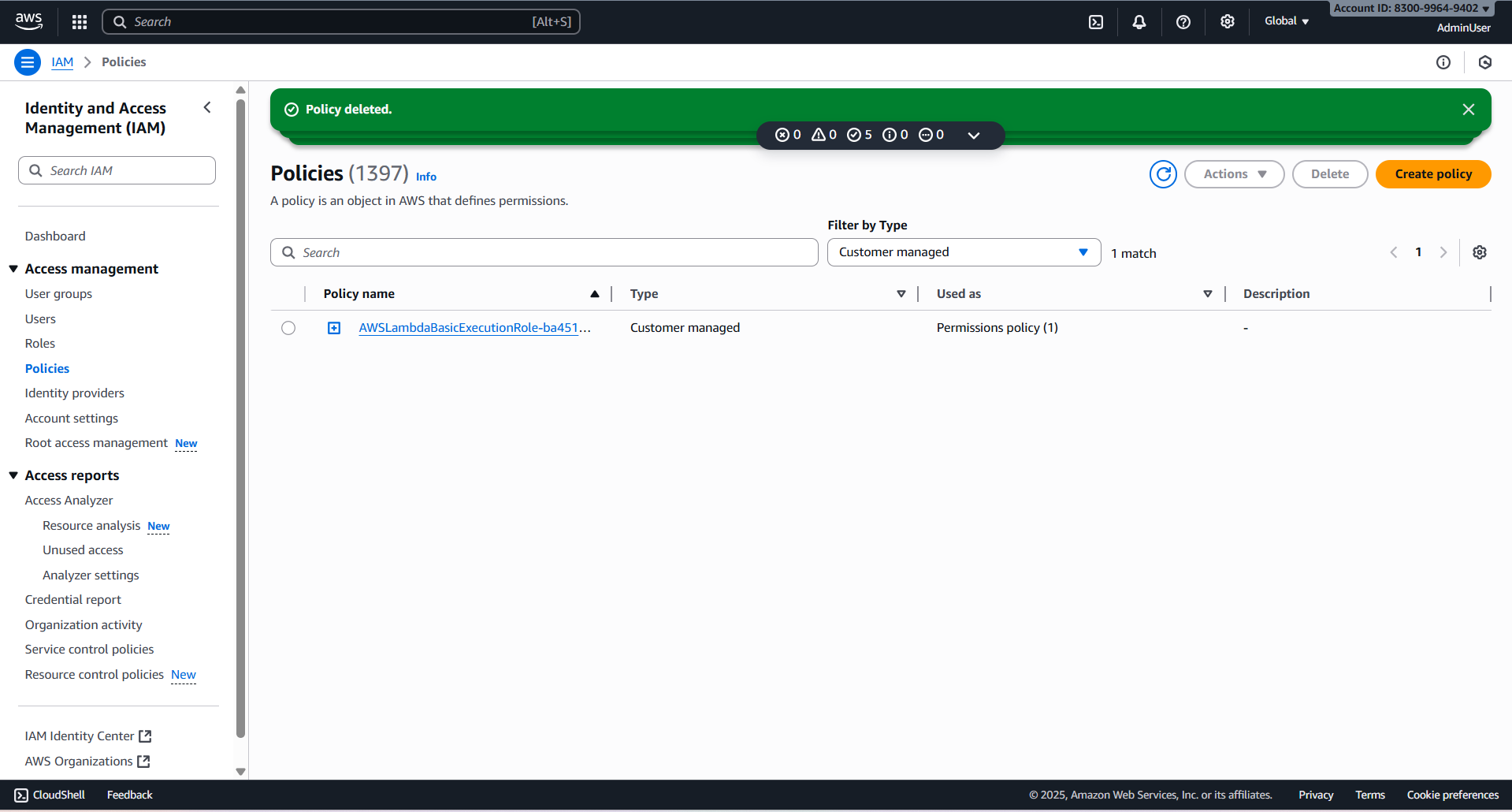Expand the AWSLambdaBasicExecutionRole policy row
Screen dimensions: 1512x812
[x=334, y=328]
